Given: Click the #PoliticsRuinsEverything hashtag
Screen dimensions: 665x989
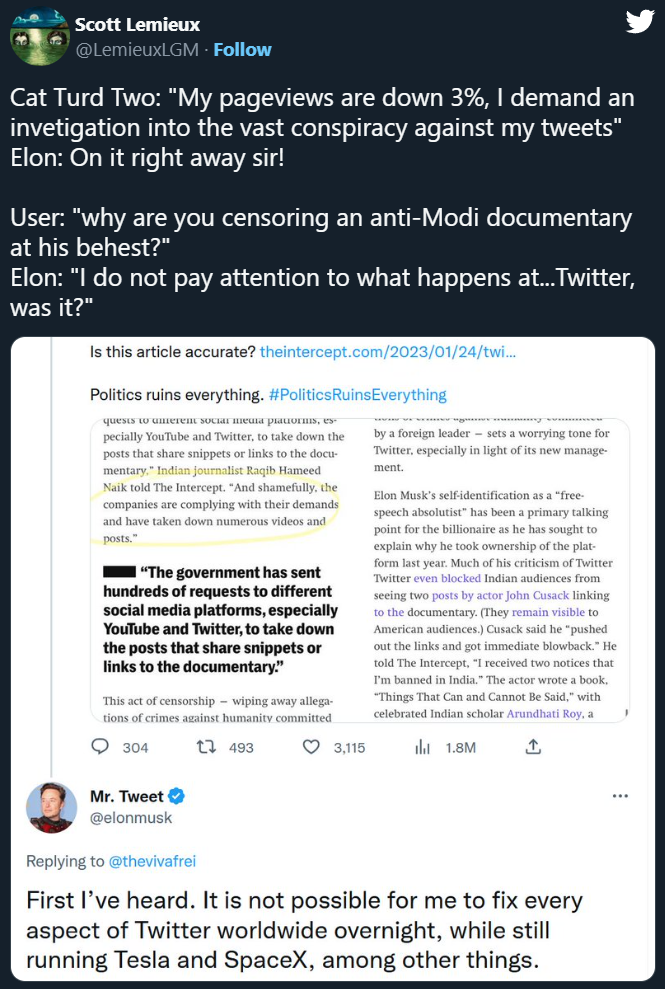Looking at the screenshot, I should pyautogui.click(x=357, y=394).
